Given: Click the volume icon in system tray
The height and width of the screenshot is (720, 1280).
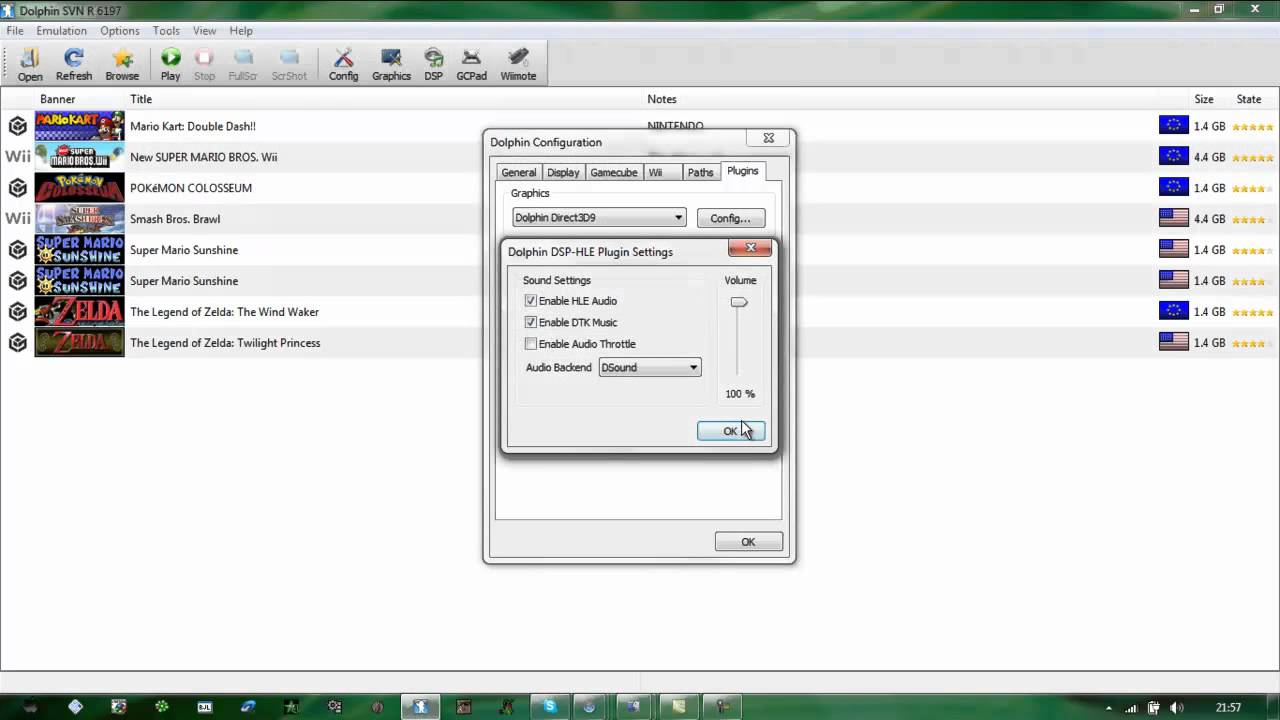Looking at the screenshot, I should [1174, 707].
